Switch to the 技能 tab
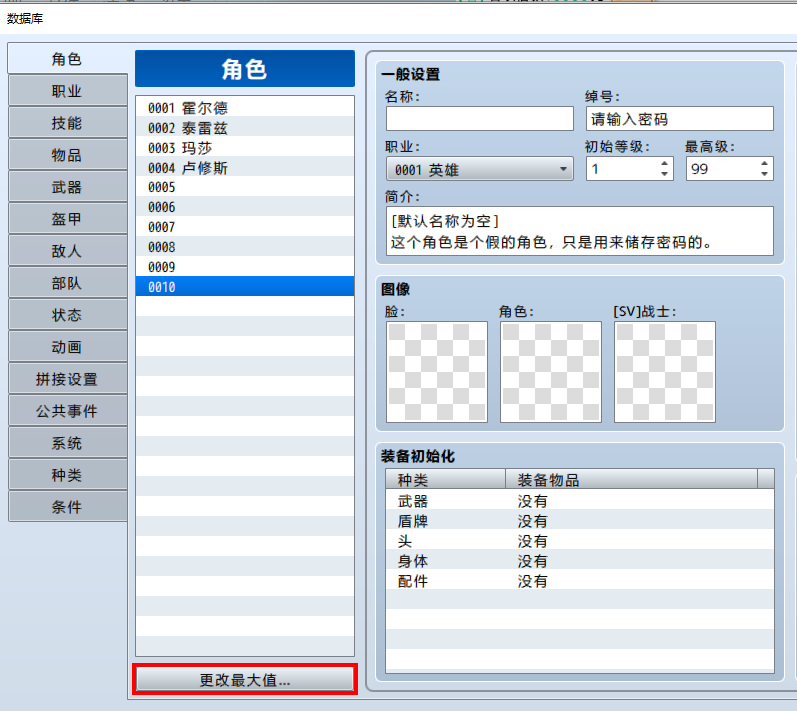The height and width of the screenshot is (711, 797). point(67,123)
